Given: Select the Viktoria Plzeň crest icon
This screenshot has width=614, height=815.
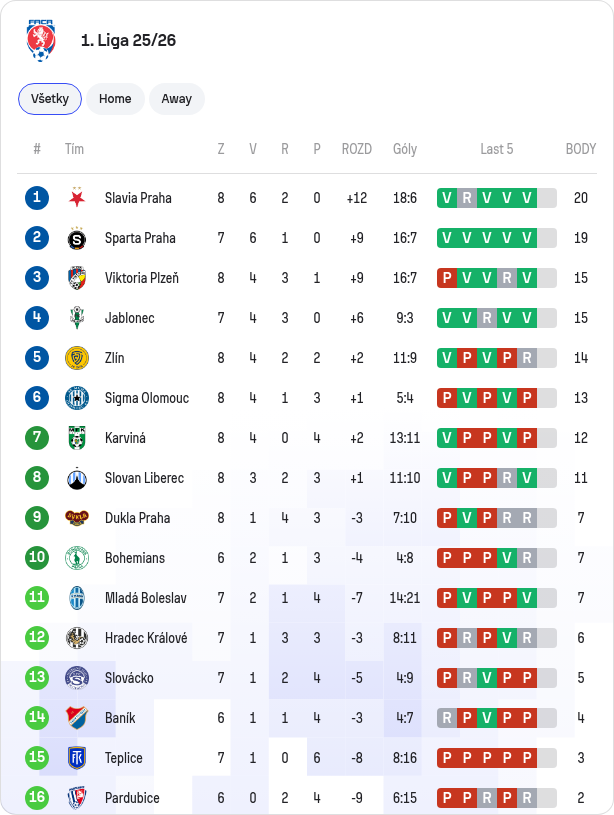Looking at the screenshot, I should tap(77, 278).
